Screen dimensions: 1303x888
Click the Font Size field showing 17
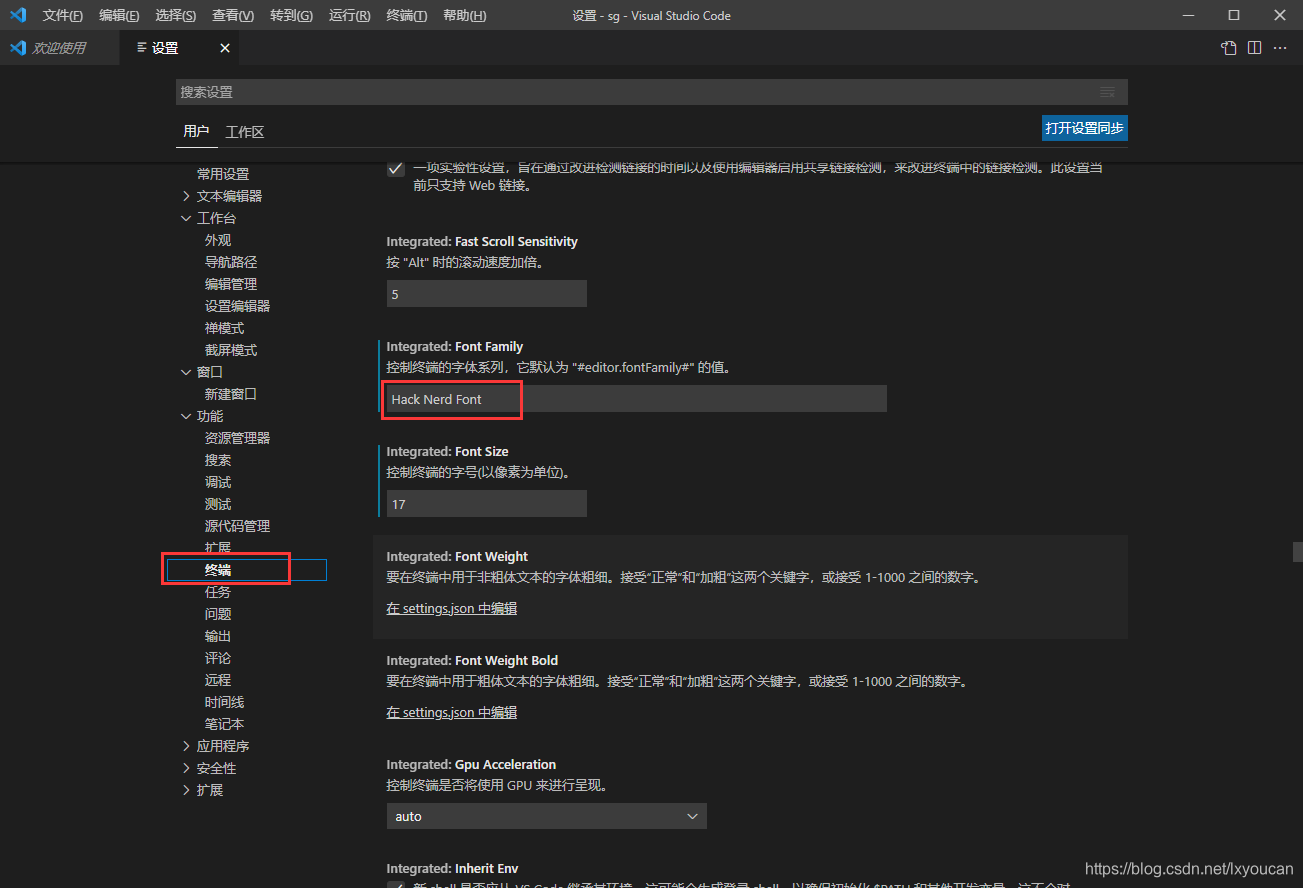[x=487, y=504]
